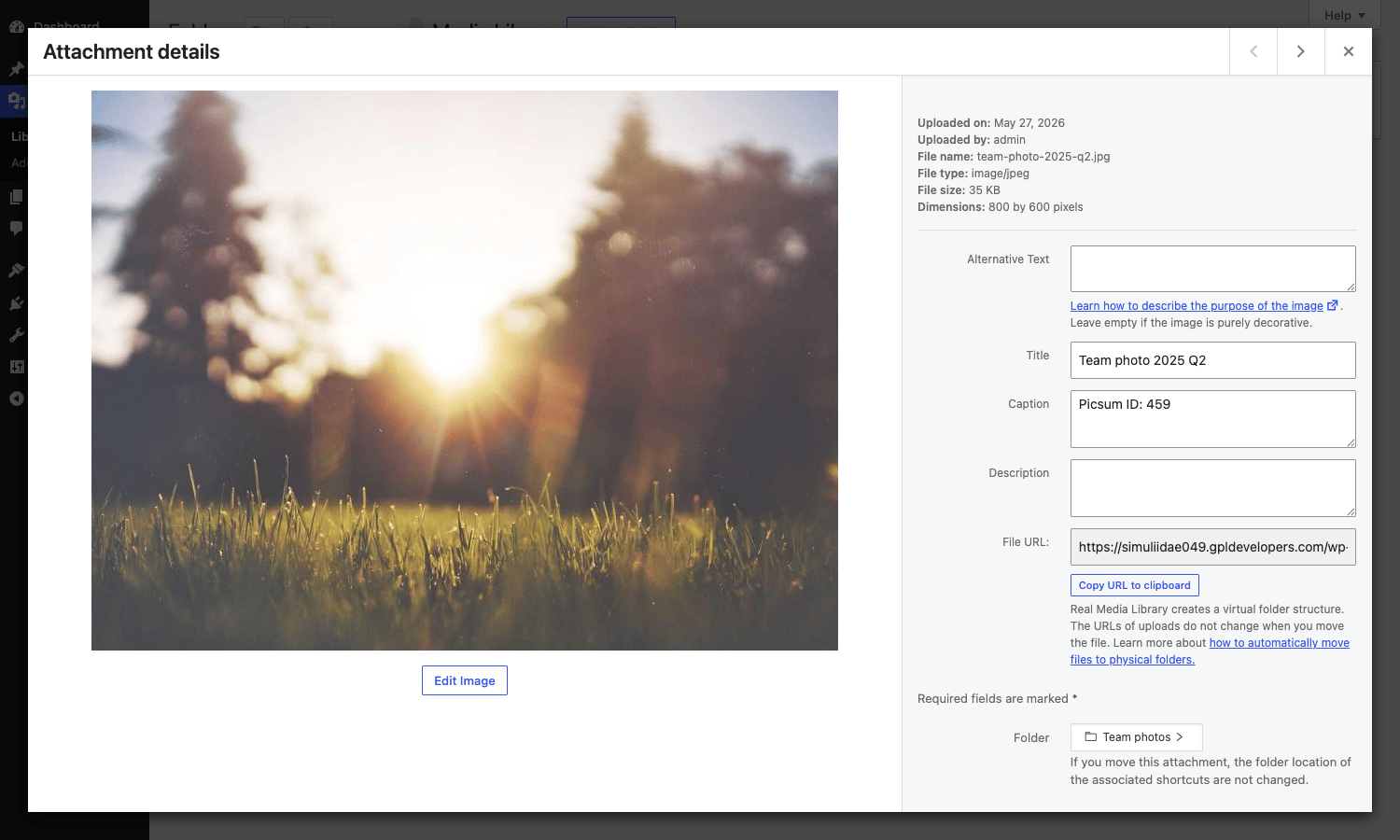Open the Help dropdown tab
Screen dimensions: 1400x840
(x=1345, y=15)
